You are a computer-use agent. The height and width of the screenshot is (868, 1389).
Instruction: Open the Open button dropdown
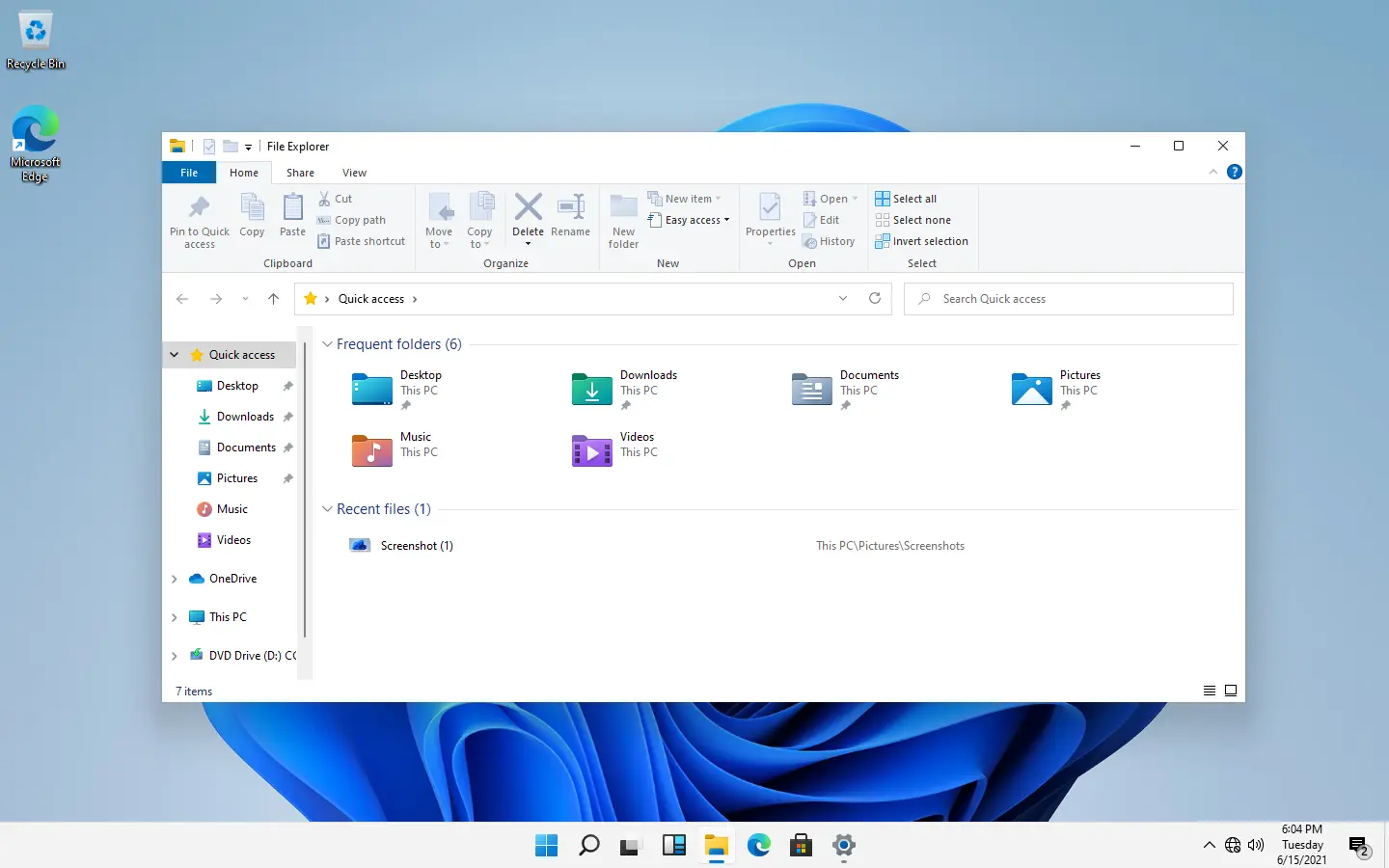click(855, 199)
